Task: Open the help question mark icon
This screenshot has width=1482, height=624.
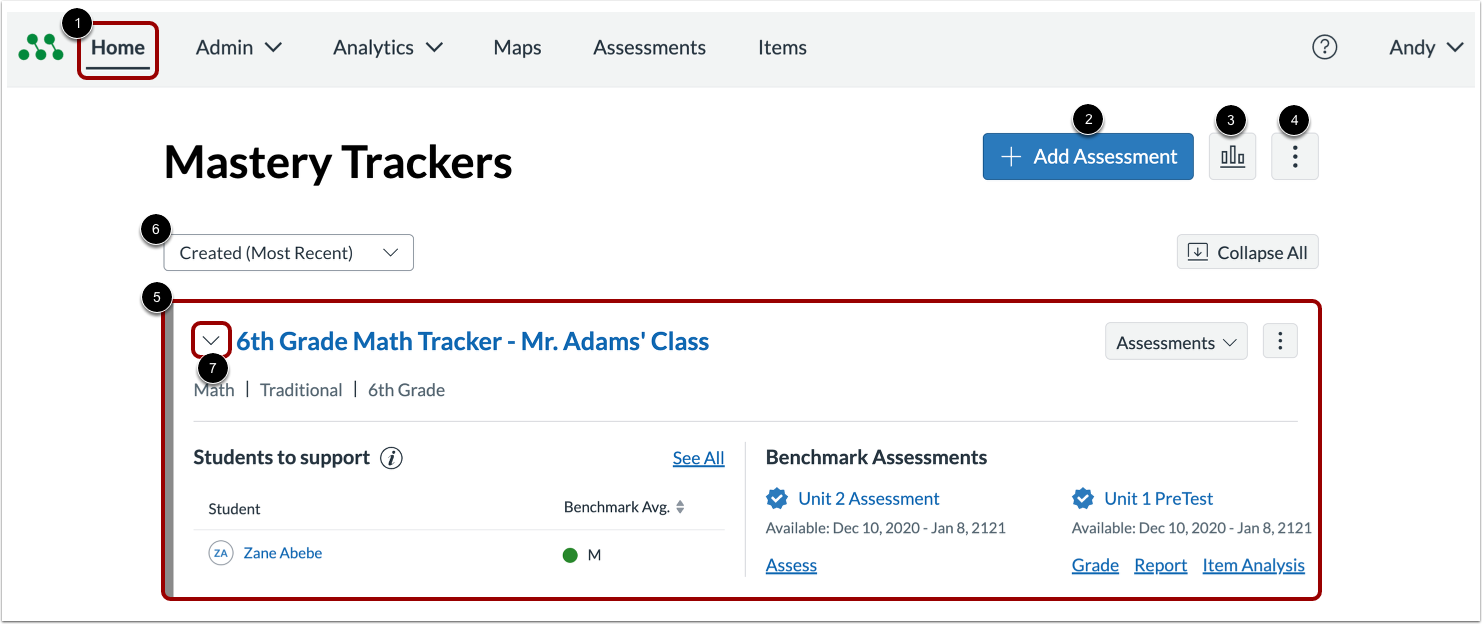Action: point(1324,47)
